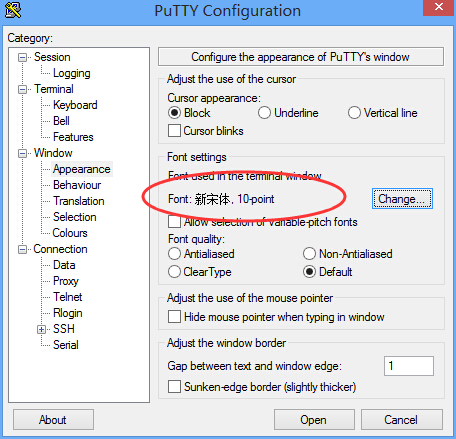This screenshot has width=456, height=439.
Task: Enable Sunken-edge border option
Action: [174, 387]
